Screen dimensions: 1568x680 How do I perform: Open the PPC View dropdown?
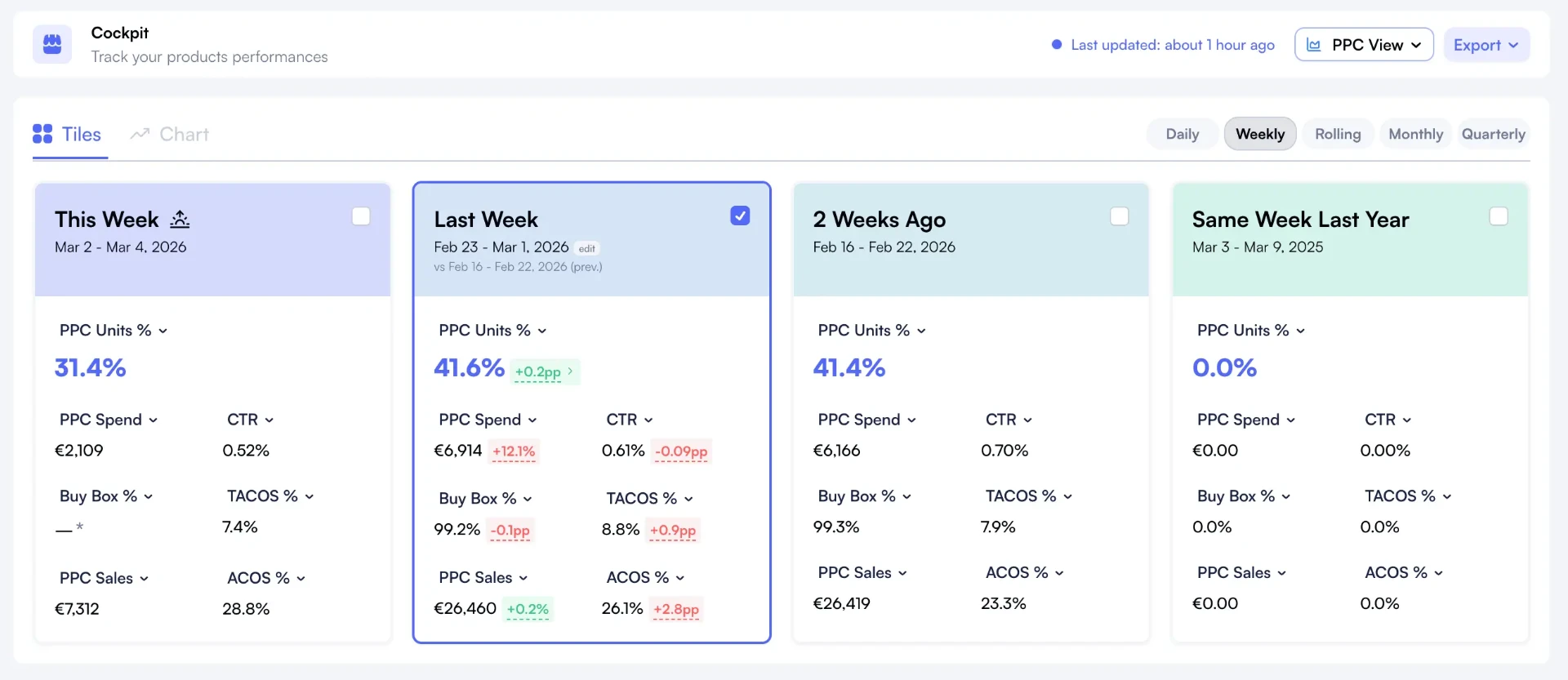coord(1364,45)
